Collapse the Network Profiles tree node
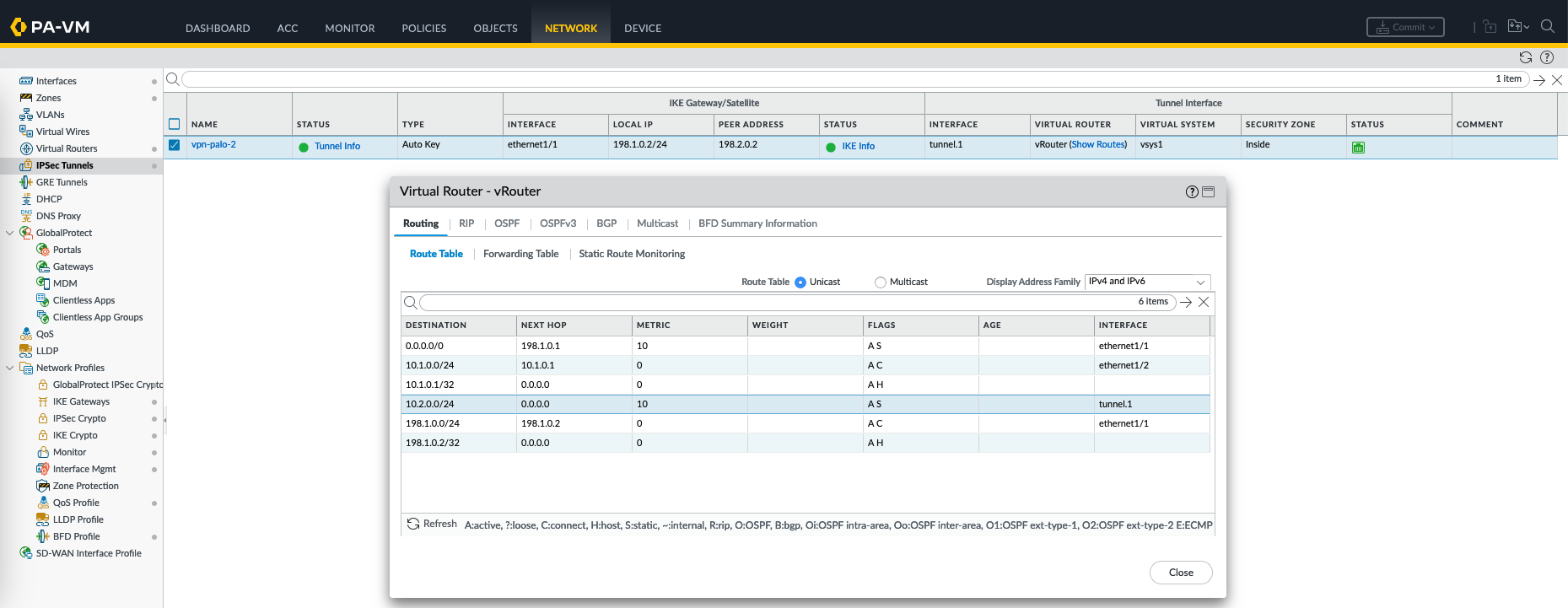This screenshot has width=1568, height=608. click(10, 368)
